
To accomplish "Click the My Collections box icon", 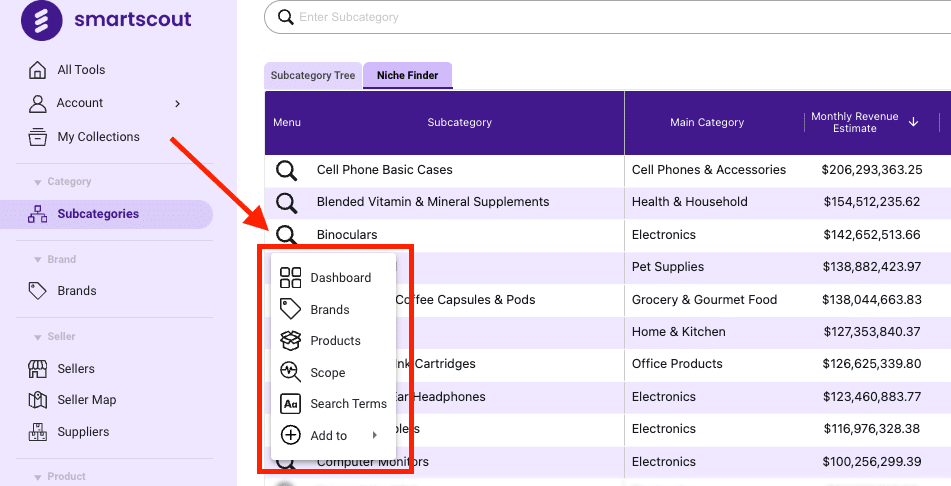I will click(38, 137).
